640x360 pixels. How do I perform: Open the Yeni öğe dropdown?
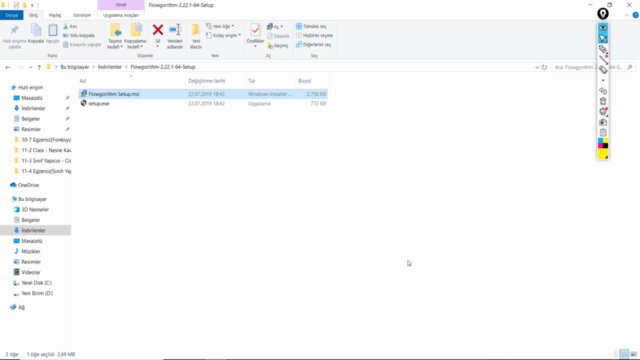[220, 26]
